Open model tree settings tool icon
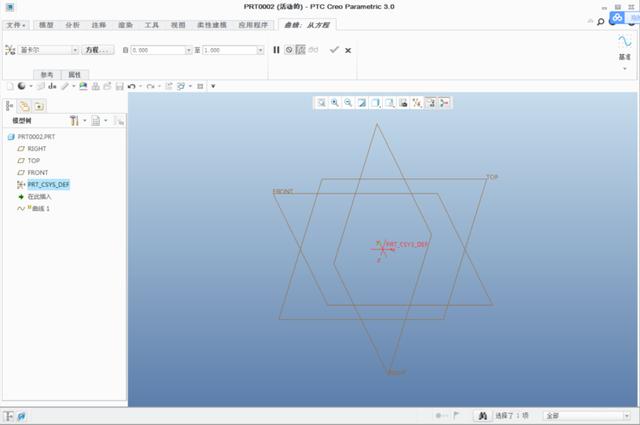 point(74,120)
